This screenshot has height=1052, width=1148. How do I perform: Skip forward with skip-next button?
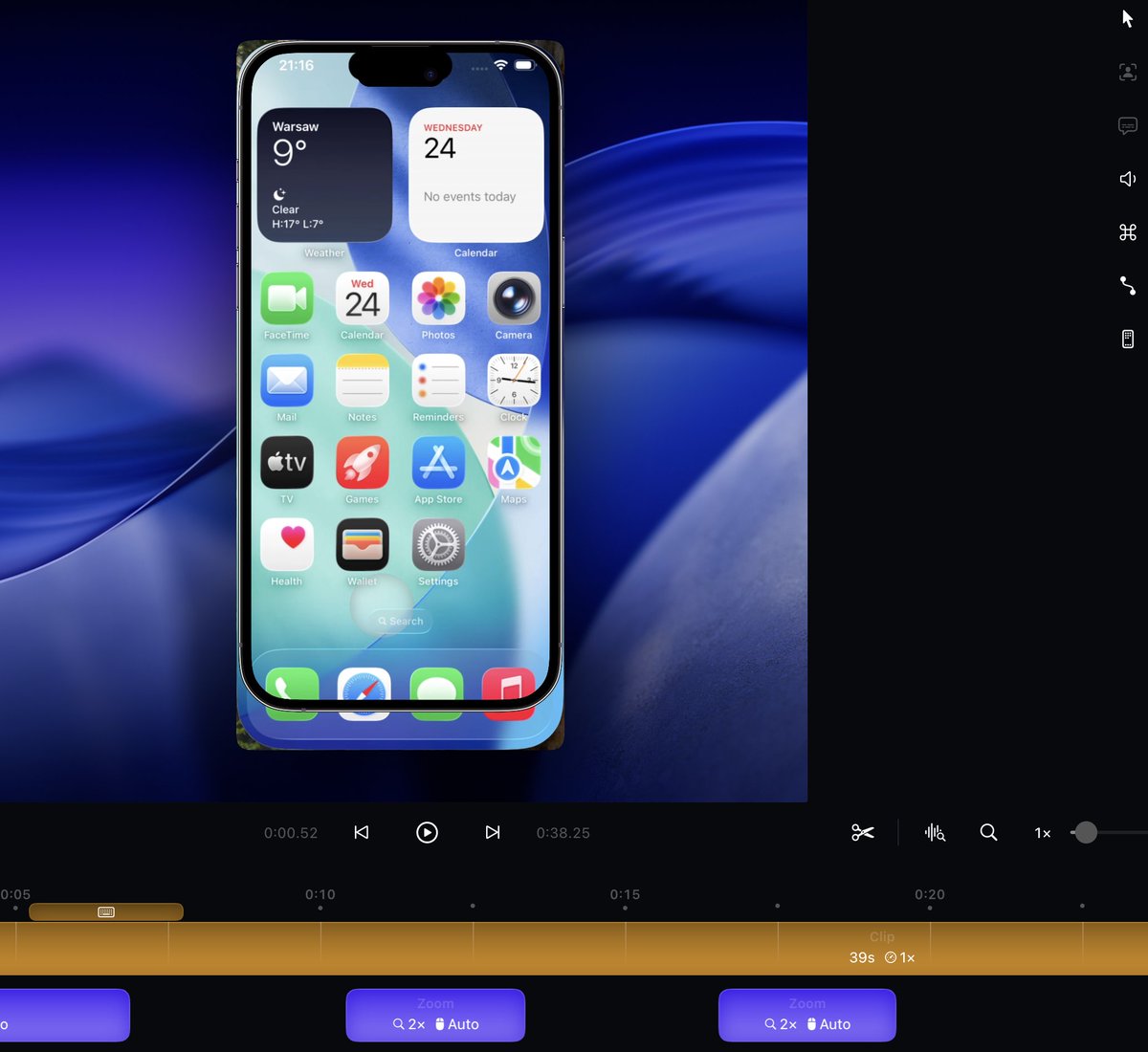pyautogui.click(x=493, y=833)
